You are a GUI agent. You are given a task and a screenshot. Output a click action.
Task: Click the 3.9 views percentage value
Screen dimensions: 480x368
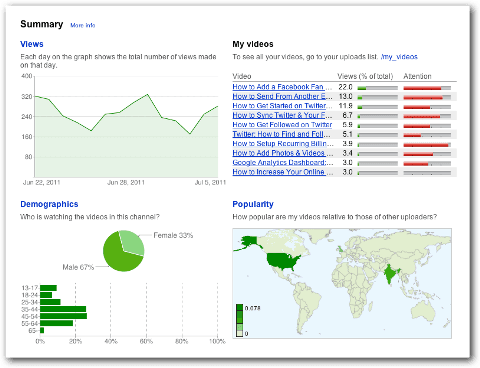coord(347,144)
